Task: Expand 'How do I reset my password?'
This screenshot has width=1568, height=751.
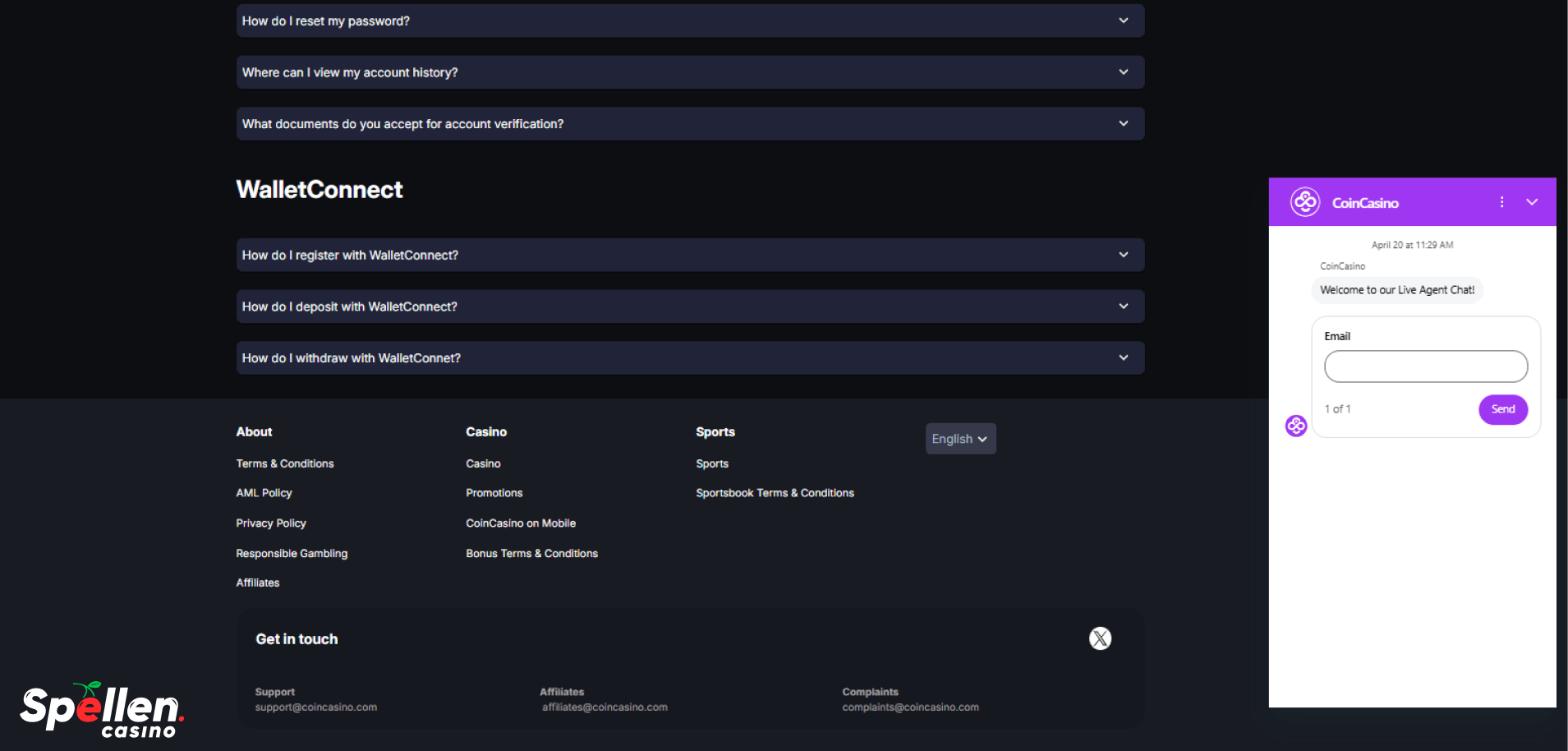Action: tap(690, 21)
